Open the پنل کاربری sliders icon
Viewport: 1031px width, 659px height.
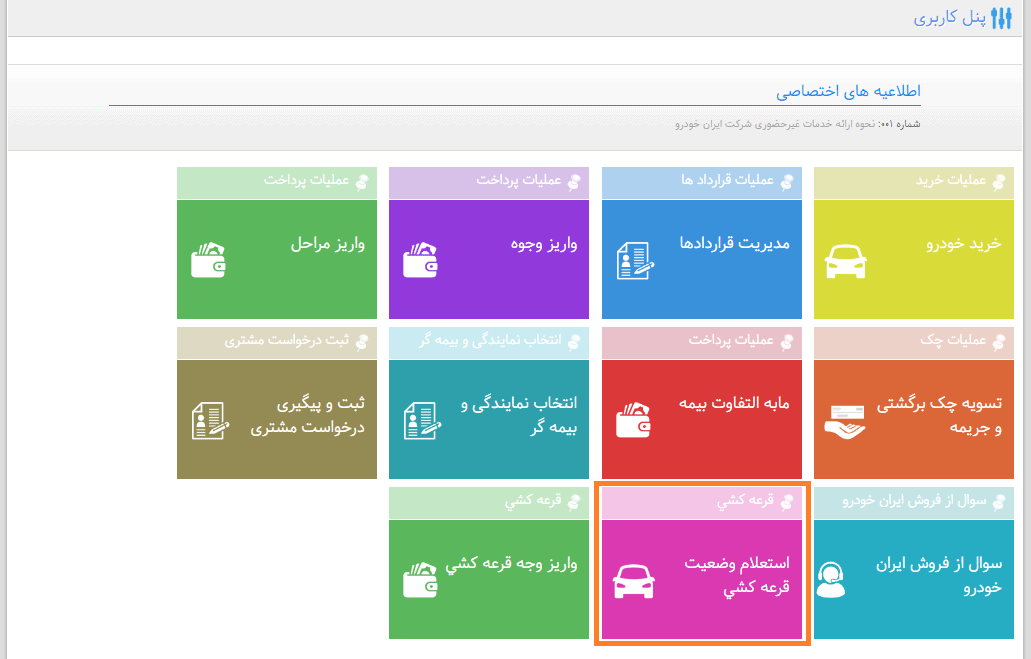pyautogui.click(x=1001, y=18)
